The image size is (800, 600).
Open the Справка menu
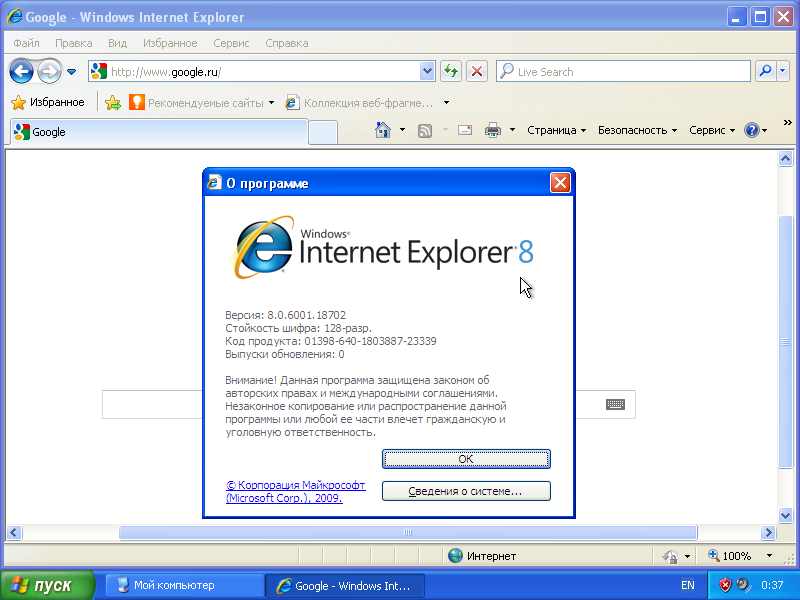pyautogui.click(x=287, y=43)
